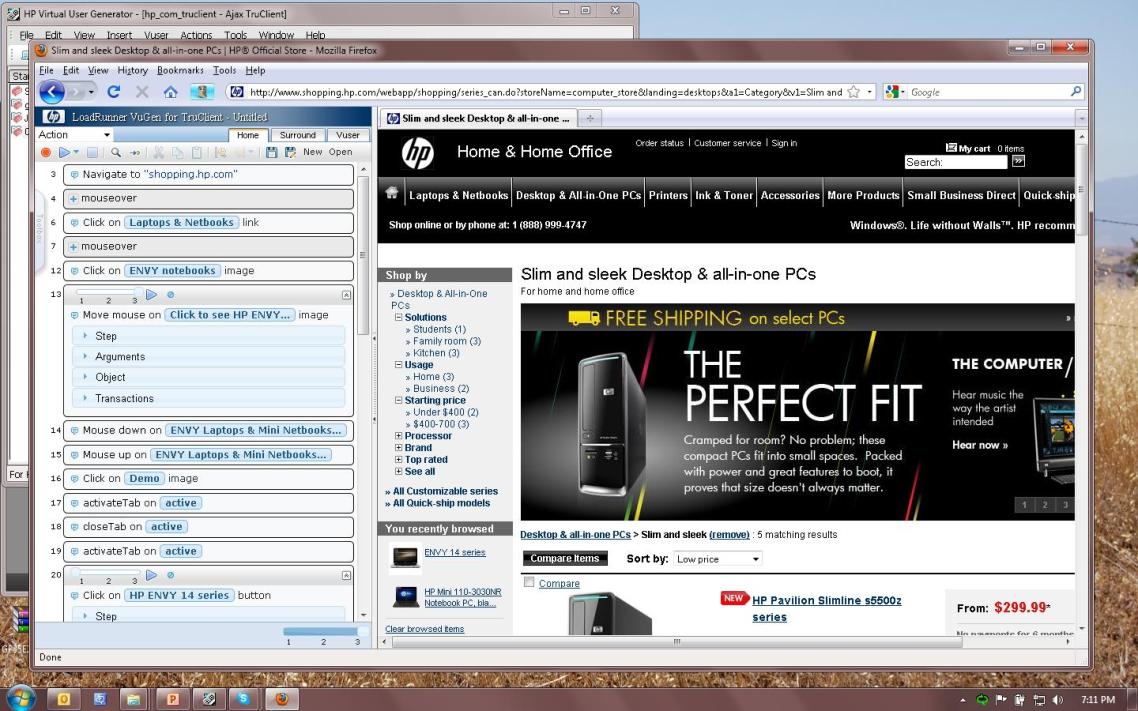Click the Paste clipboard icon in TruClient toolbar

[x=197, y=152]
